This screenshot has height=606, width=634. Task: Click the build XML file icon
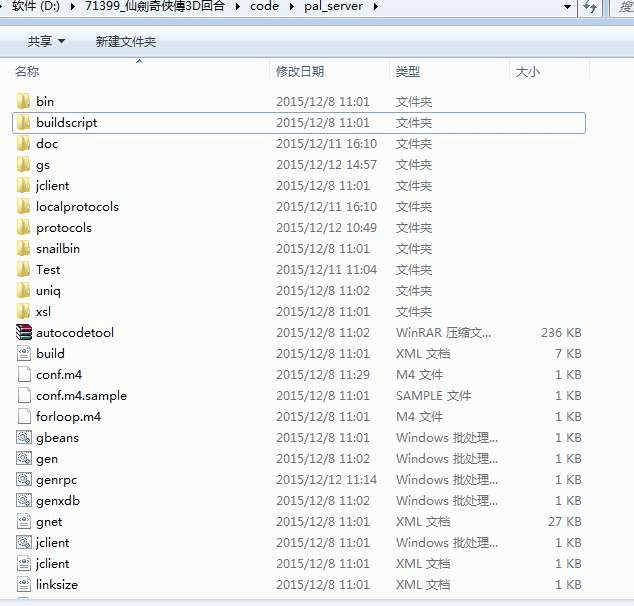pos(24,353)
